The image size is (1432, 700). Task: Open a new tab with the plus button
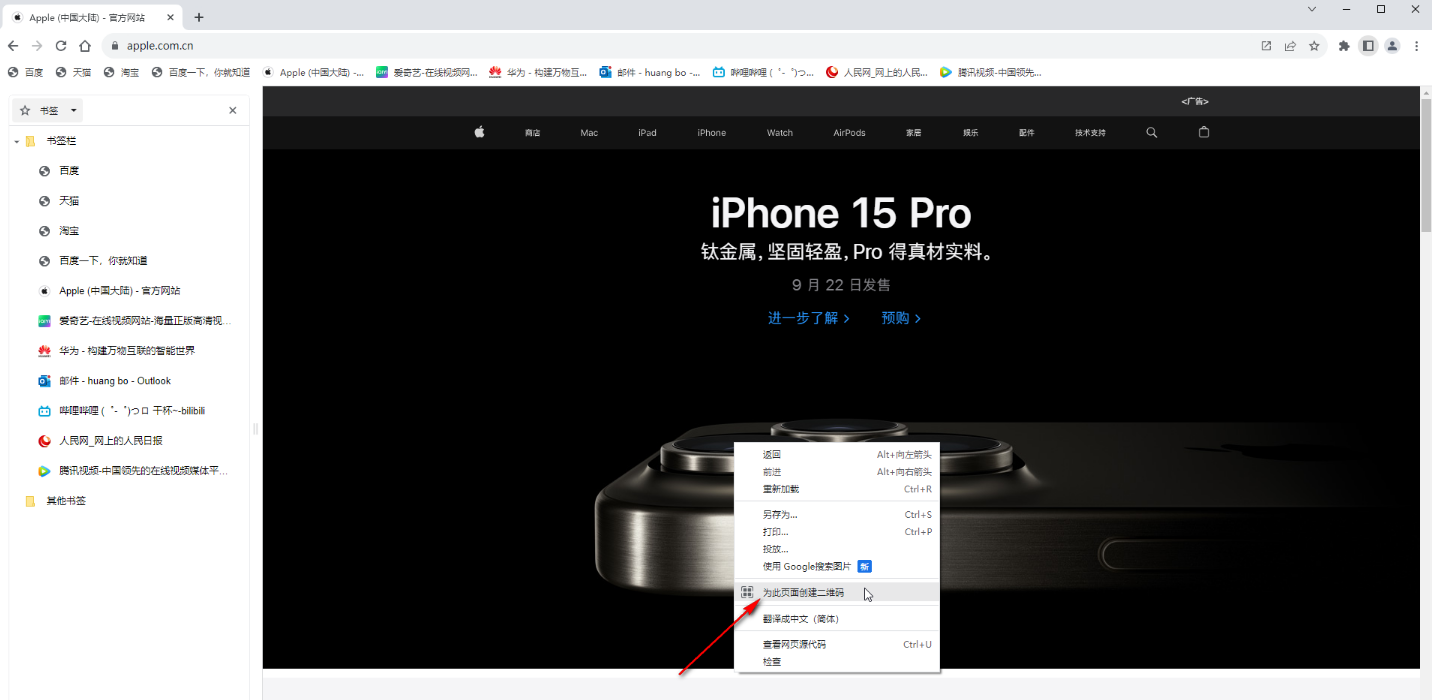click(x=199, y=17)
